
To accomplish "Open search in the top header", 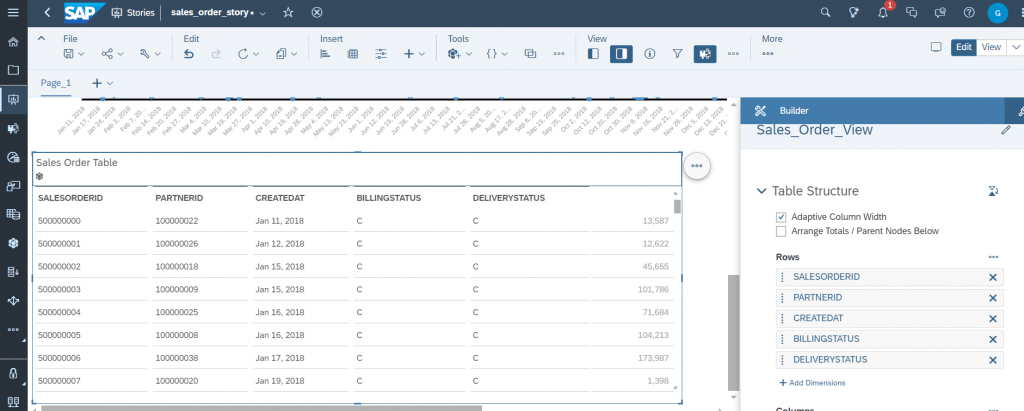I will 825,12.
